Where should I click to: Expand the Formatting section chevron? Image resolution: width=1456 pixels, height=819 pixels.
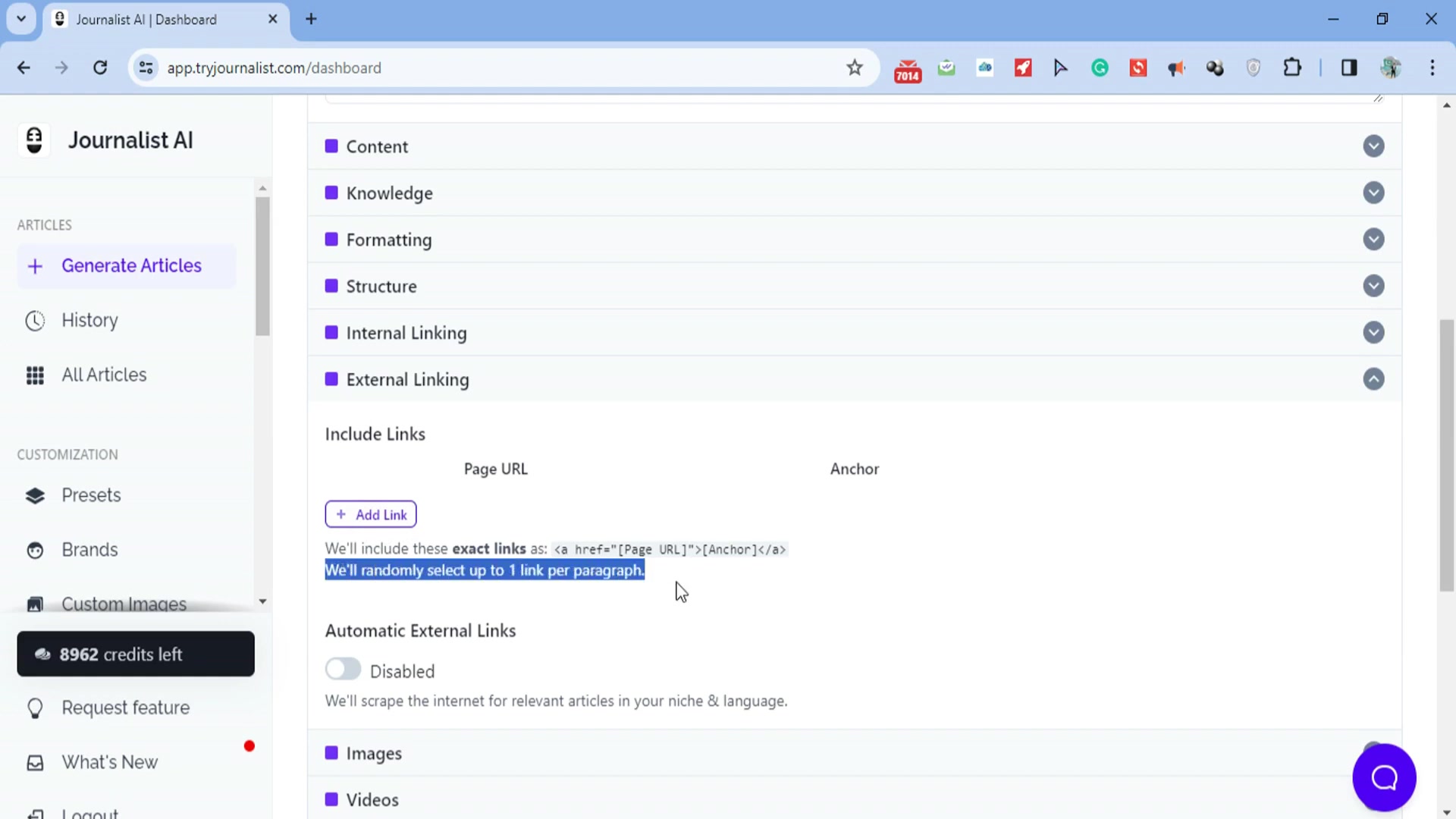pyautogui.click(x=1373, y=240)
